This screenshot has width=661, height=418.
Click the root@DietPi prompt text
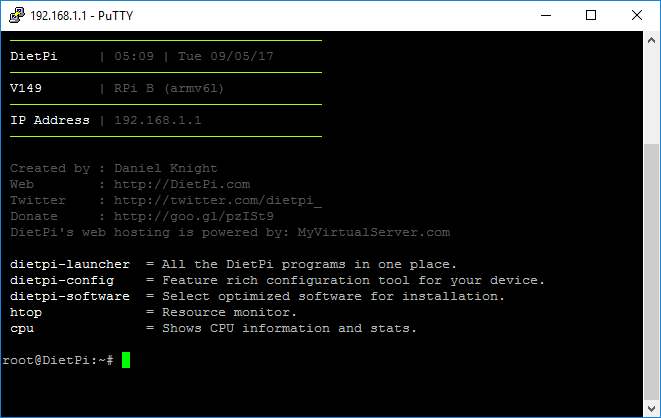click(58, 360)
